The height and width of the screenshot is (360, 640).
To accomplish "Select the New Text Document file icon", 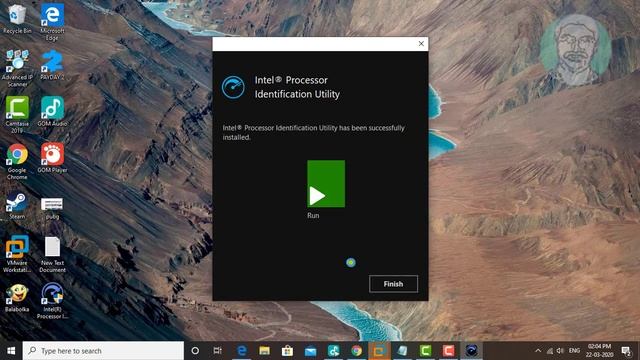I will (x=52, y=255).
